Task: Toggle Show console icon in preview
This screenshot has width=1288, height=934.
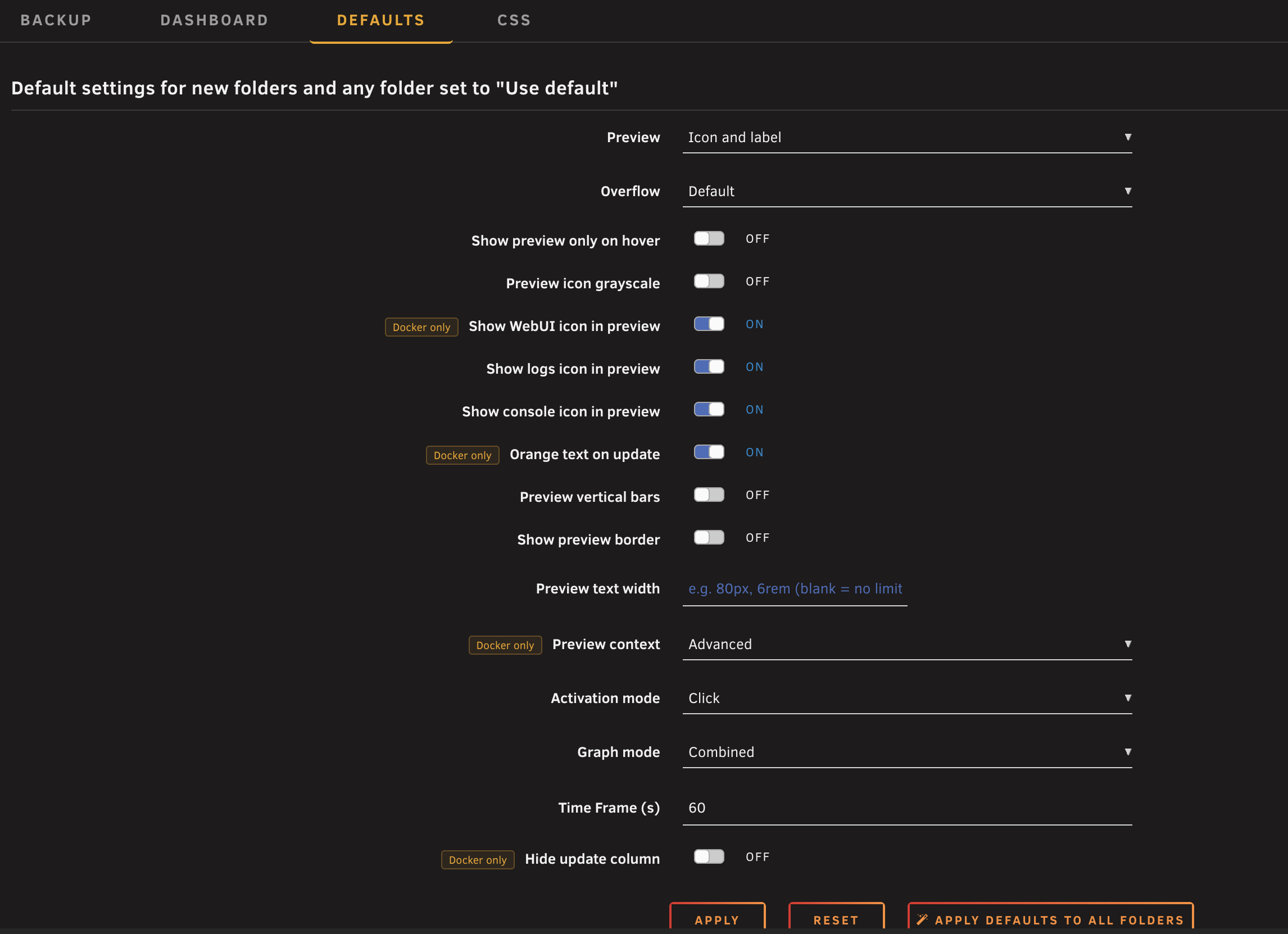Action: click(x=709, y=409)
